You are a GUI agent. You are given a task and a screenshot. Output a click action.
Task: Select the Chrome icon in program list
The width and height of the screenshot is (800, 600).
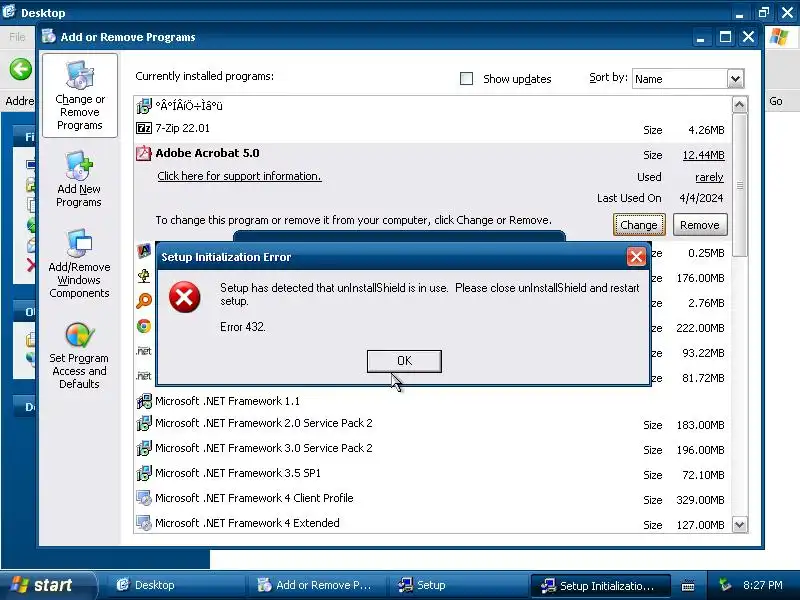[144, 326]
